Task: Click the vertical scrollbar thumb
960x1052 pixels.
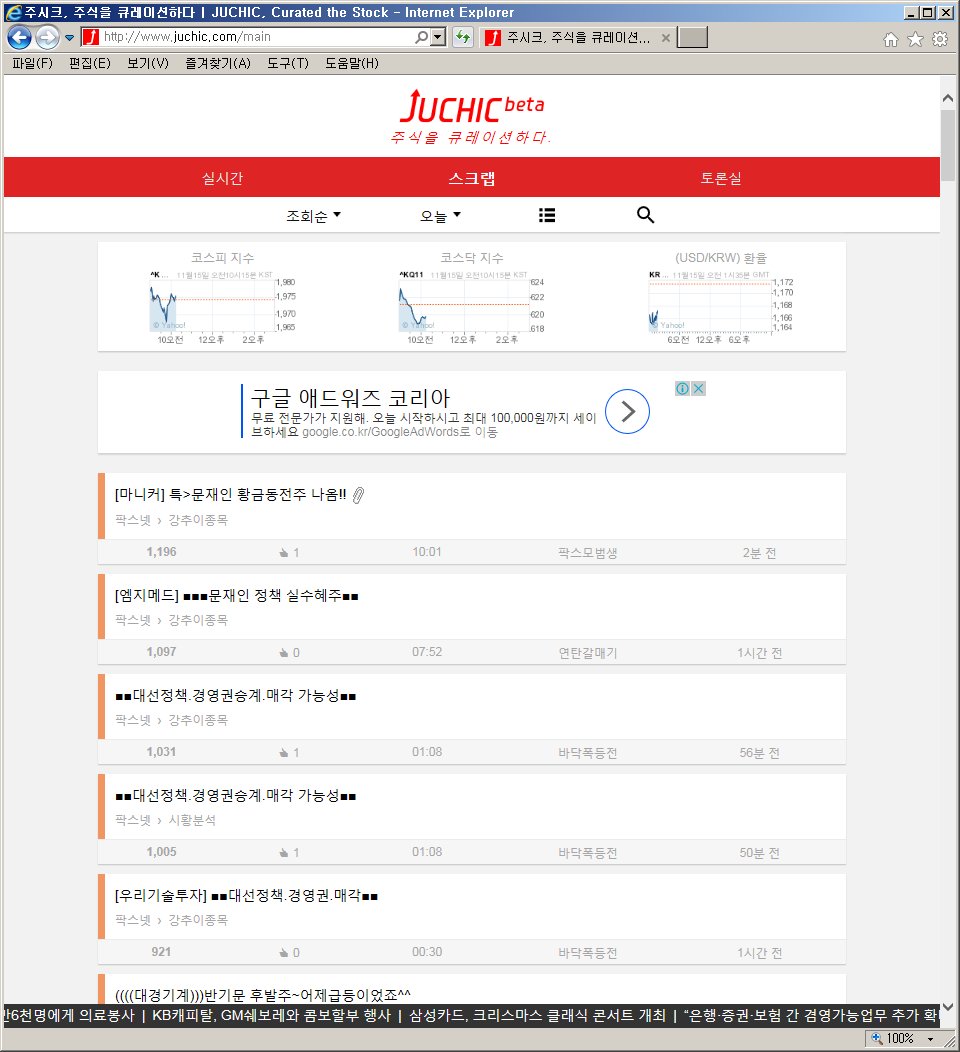Action: pyautogui.click(x=948, y=145)
